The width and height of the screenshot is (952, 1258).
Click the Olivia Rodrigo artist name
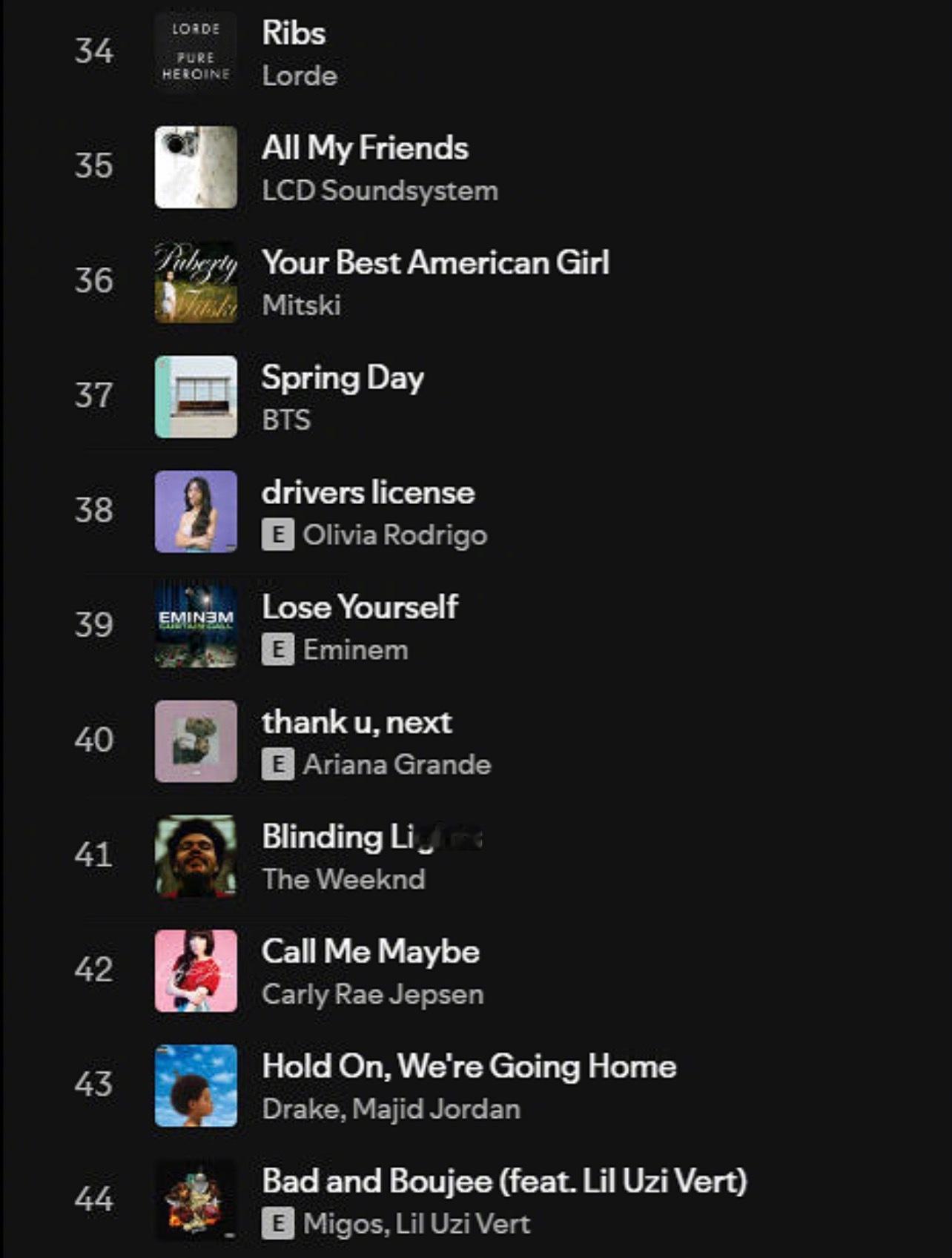tap(394, 535)
